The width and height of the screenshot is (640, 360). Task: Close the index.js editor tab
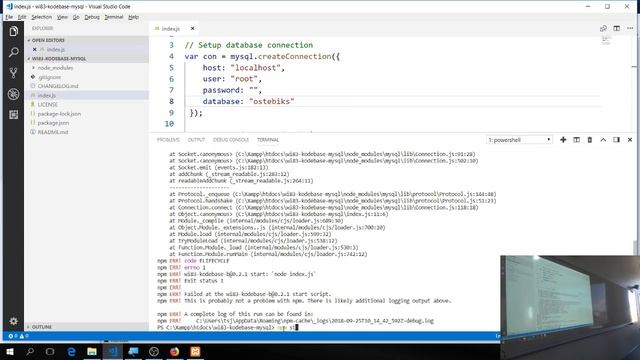[192, 29]
